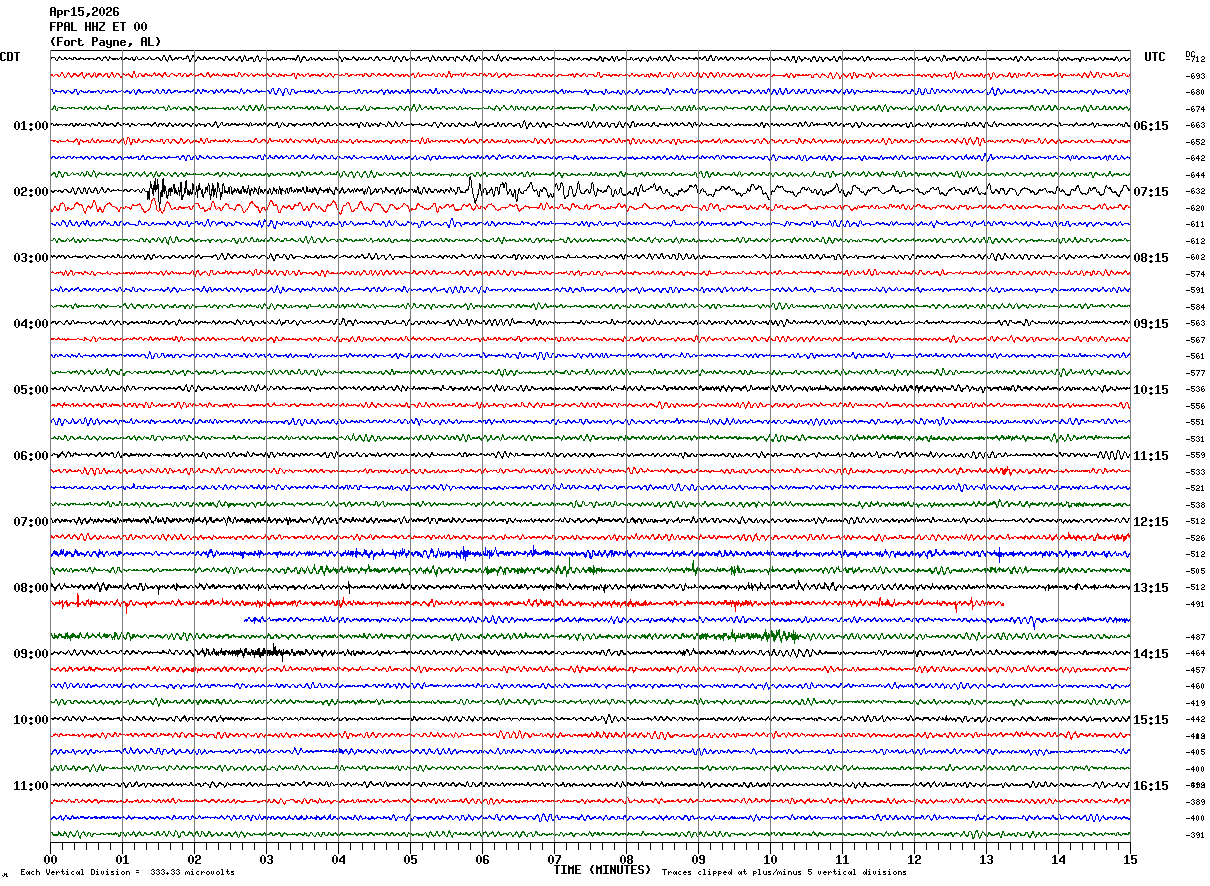This screenshot has width=1210, height=886.
Task: Click the UTC timezone label
Action: coord(1155,57)
